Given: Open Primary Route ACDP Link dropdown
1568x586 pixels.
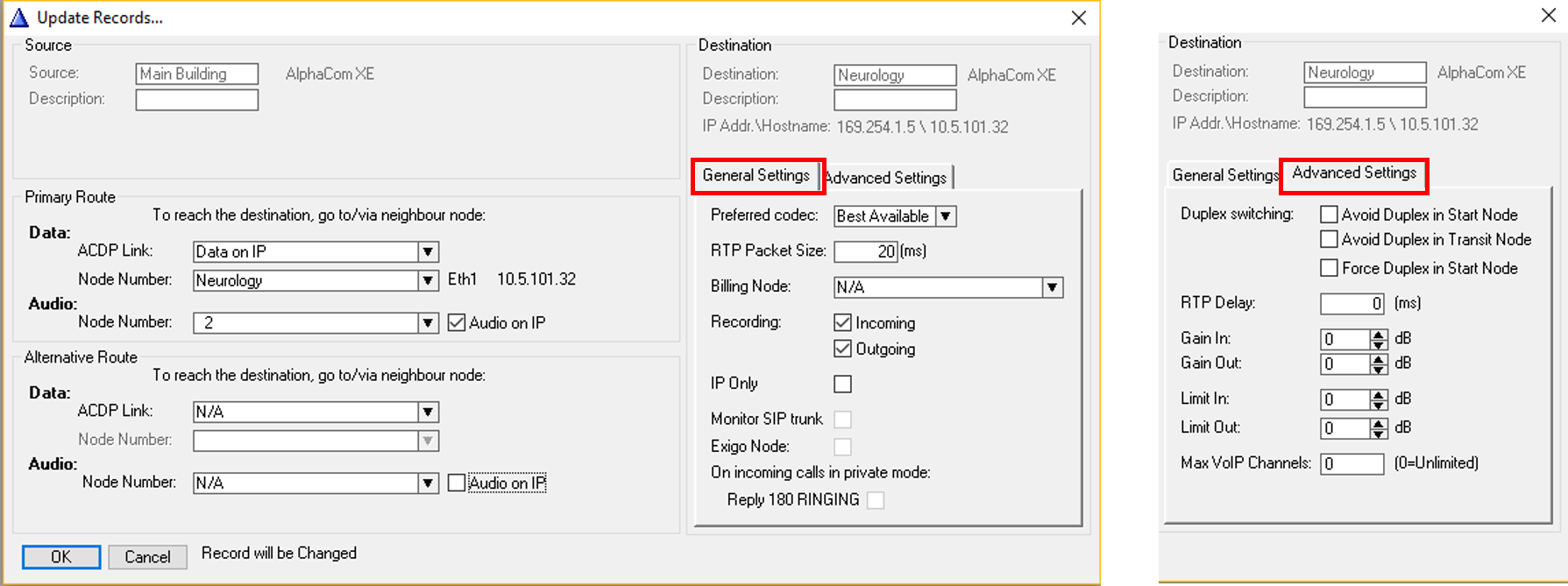Looking at the screenshot, I should tap(428, 252).
